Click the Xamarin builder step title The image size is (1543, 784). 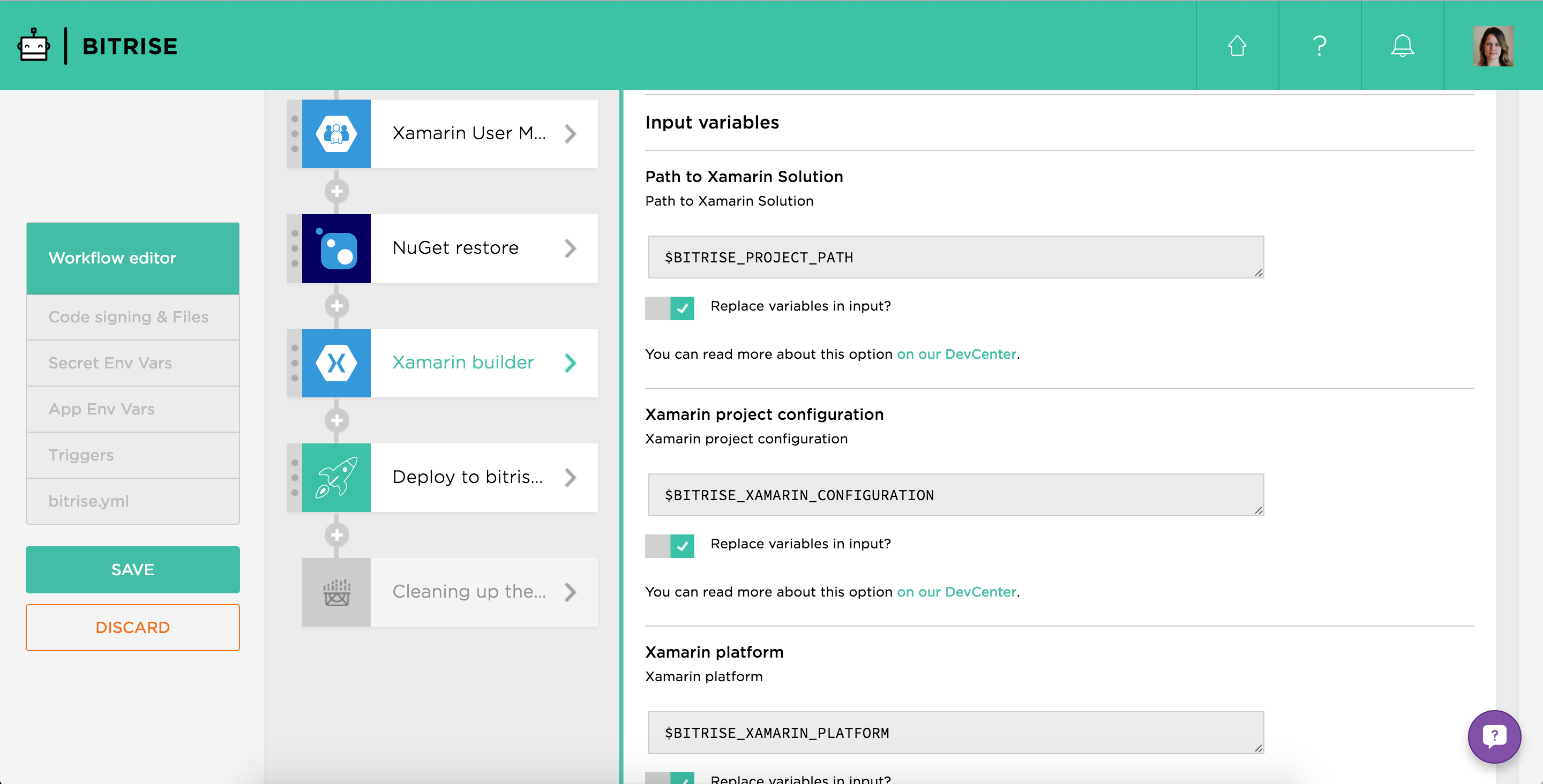pyautogui.click(x=463, y=363)
